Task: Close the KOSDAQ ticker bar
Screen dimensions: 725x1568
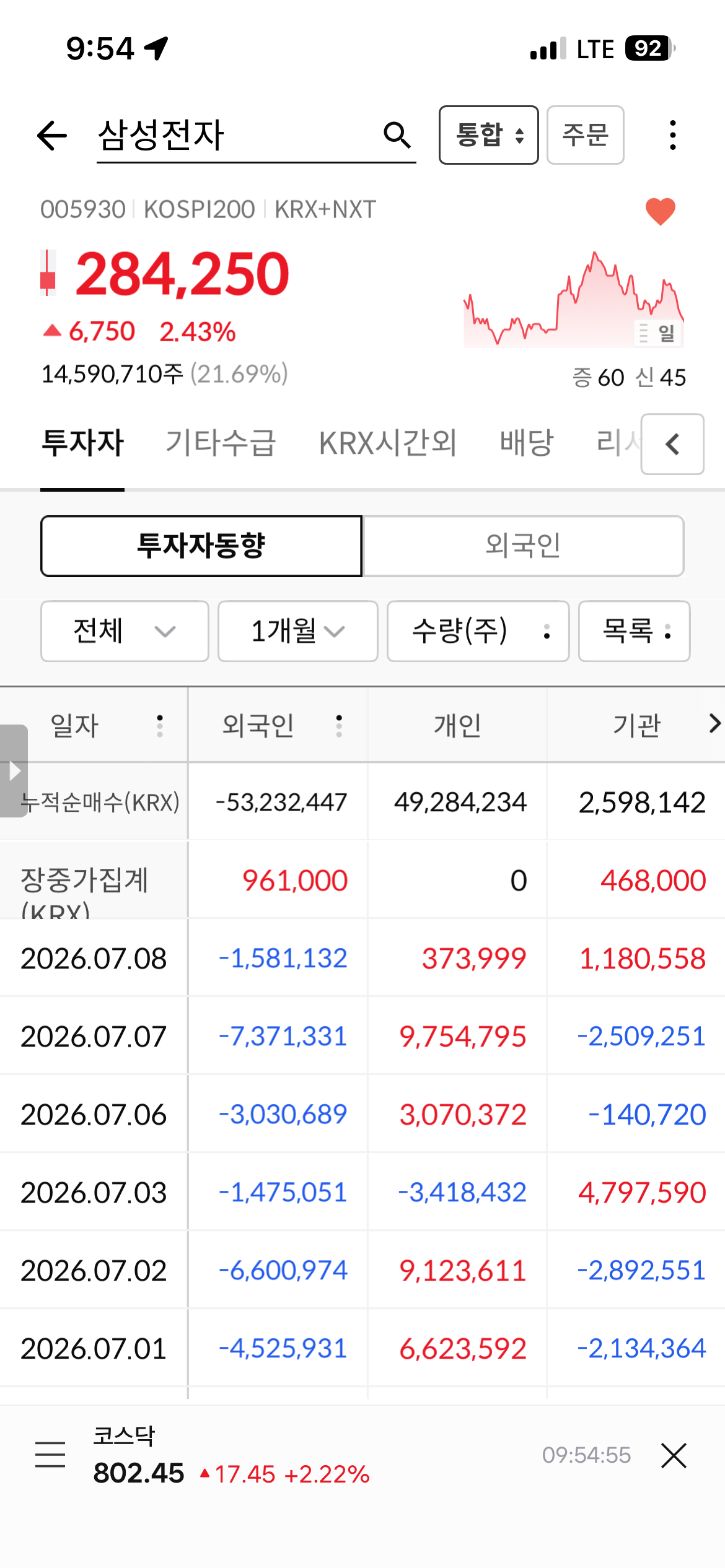Action: [674, 1455]
